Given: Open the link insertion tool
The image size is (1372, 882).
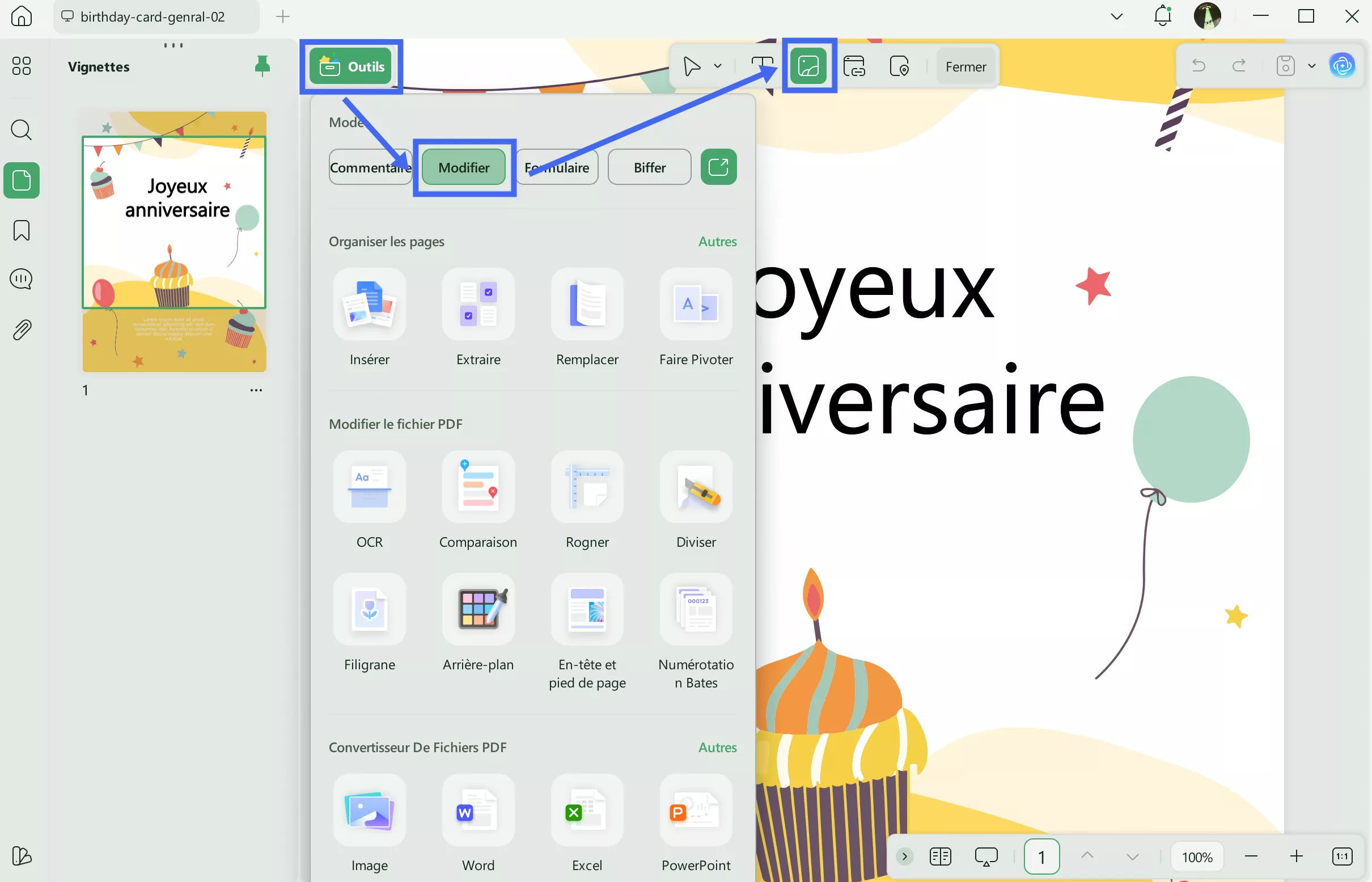Looking at the screenshot, I should point(855,65).
